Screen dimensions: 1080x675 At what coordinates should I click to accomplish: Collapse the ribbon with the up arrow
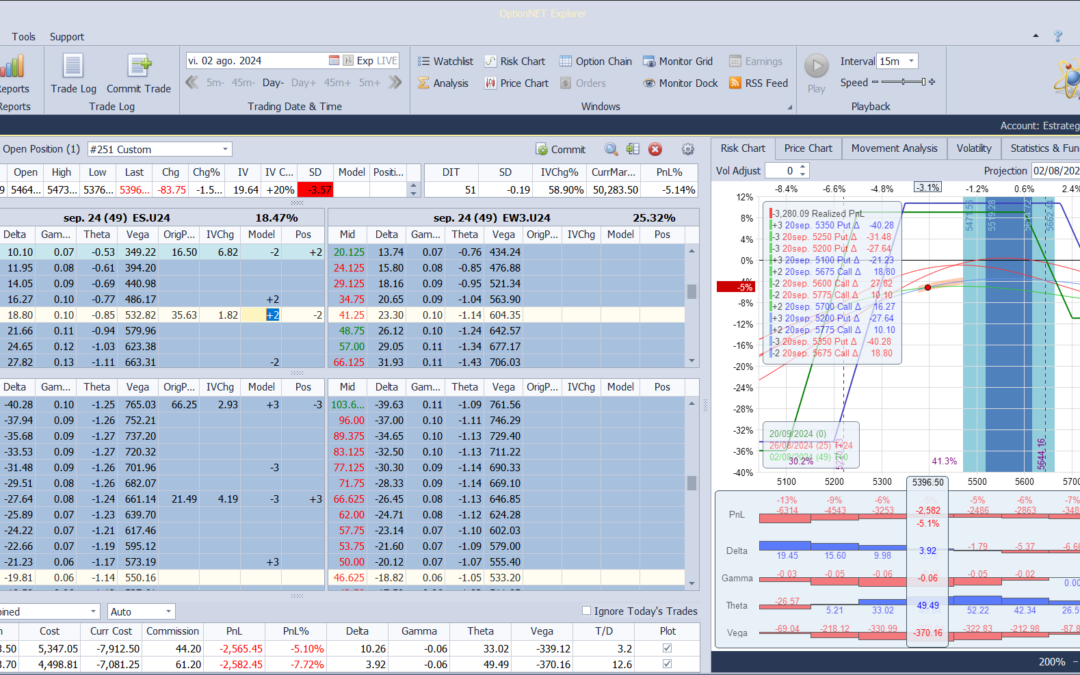(x=1035, y=36)
